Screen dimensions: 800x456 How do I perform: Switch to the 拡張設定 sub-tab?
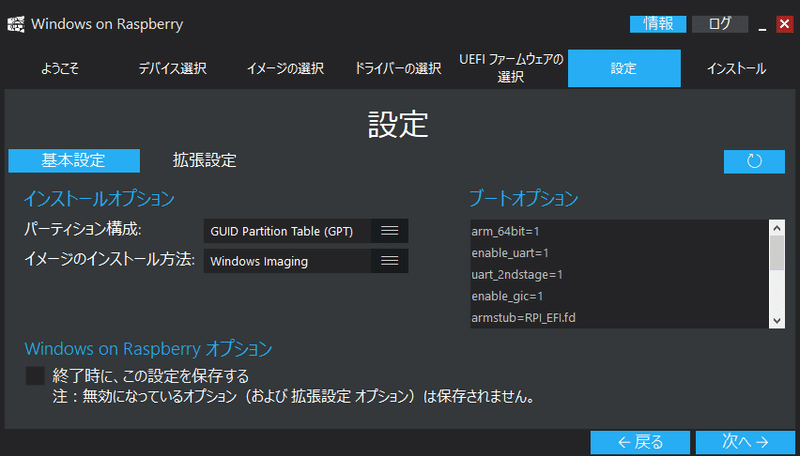tap(205, 161)
